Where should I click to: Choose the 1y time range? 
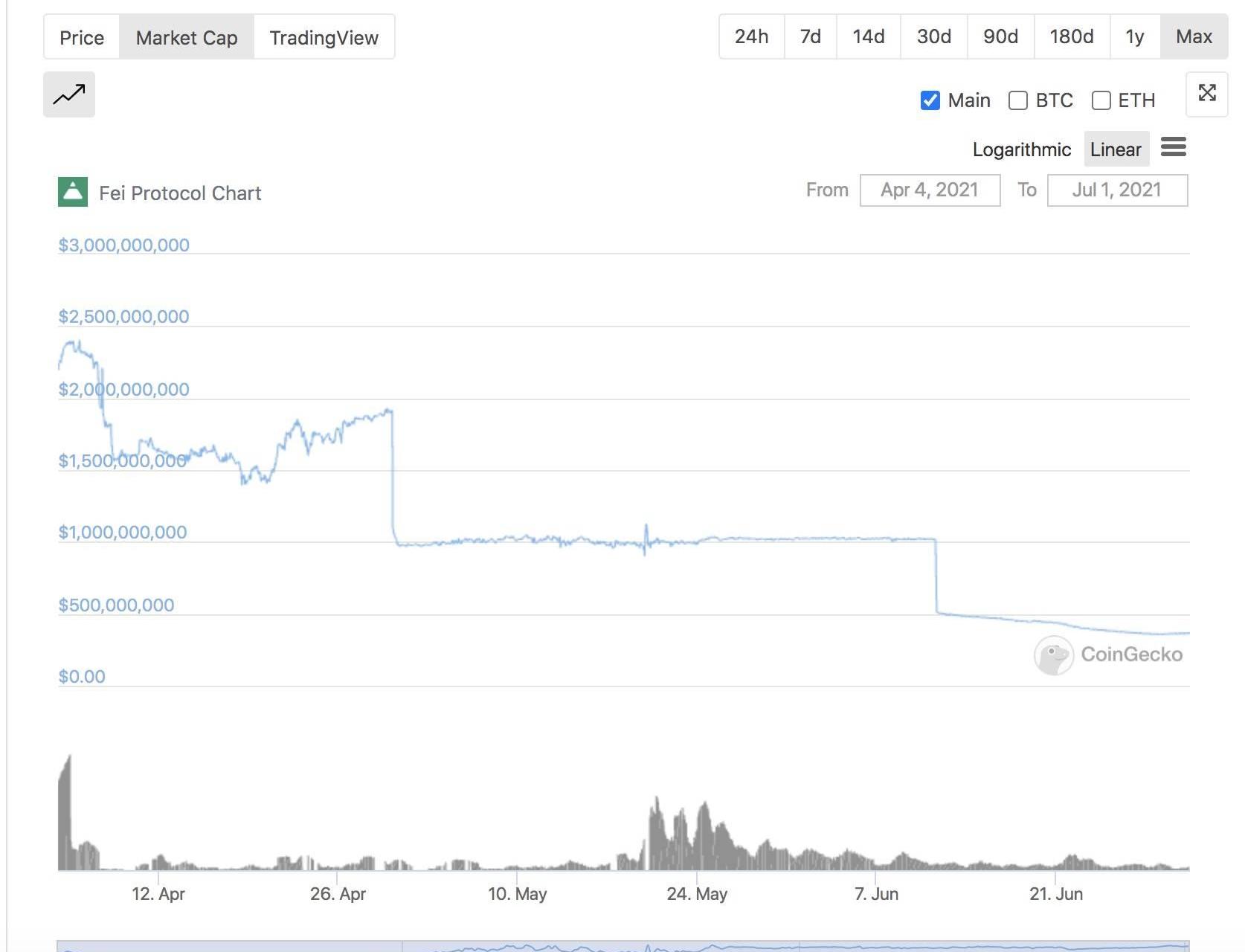pos(1135,36)
